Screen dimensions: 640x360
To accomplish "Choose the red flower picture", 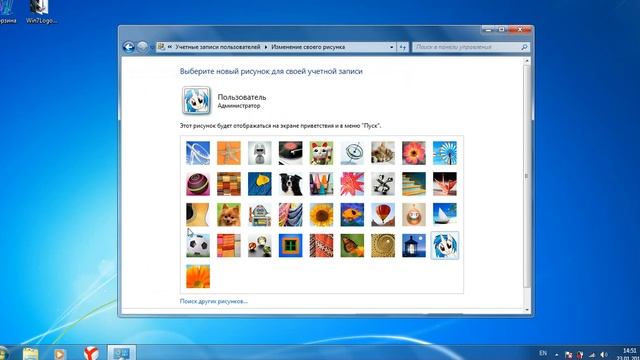I will [x=414, y=153].
